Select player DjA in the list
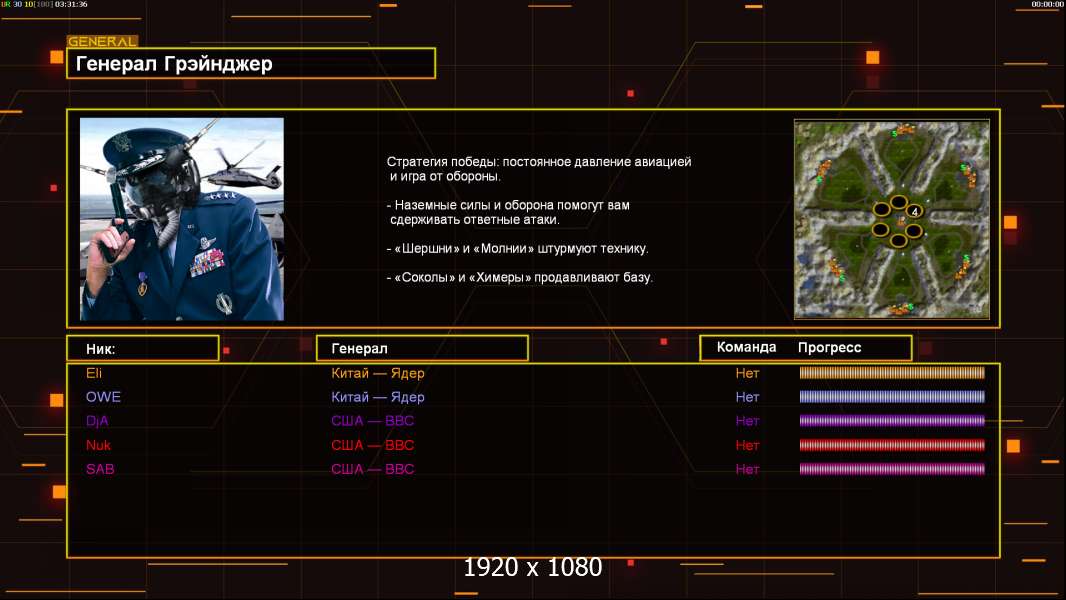 (97, 421)
